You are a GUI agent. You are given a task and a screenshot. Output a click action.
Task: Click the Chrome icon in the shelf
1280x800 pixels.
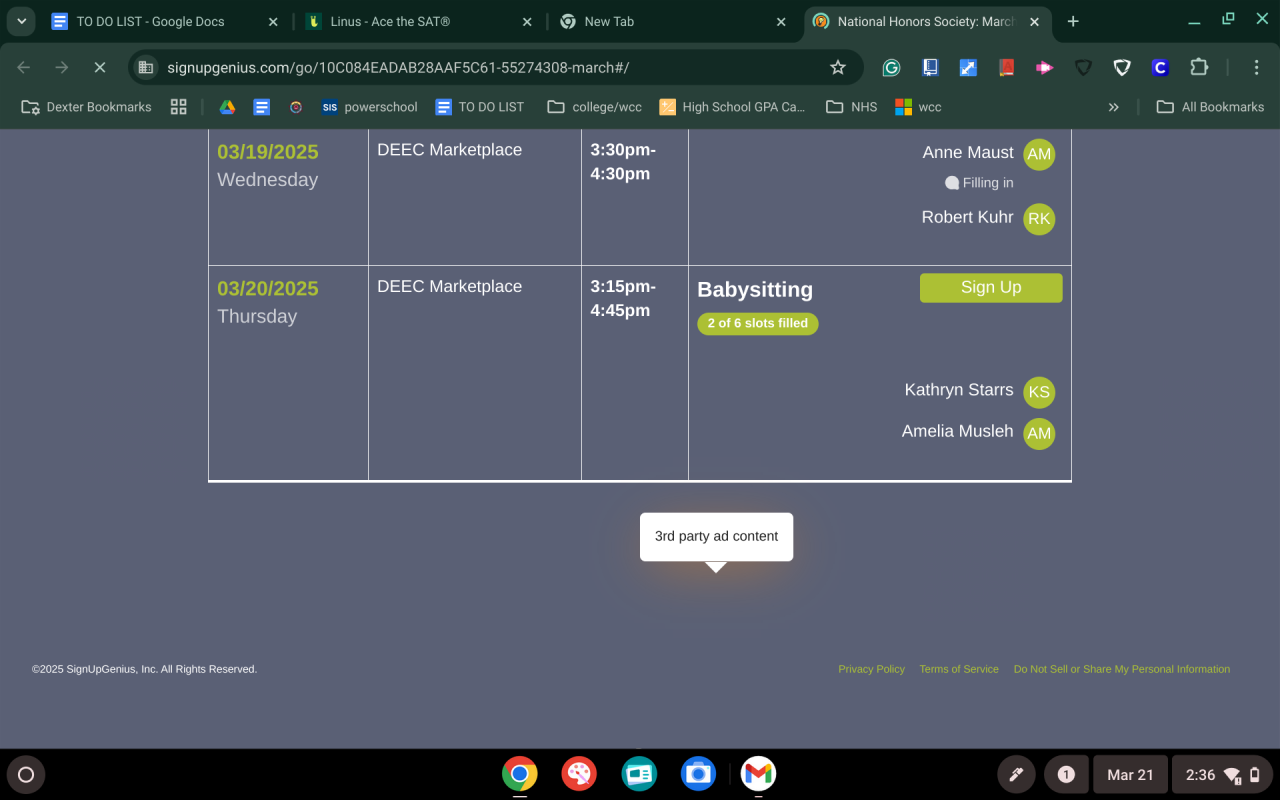(519, 774)
